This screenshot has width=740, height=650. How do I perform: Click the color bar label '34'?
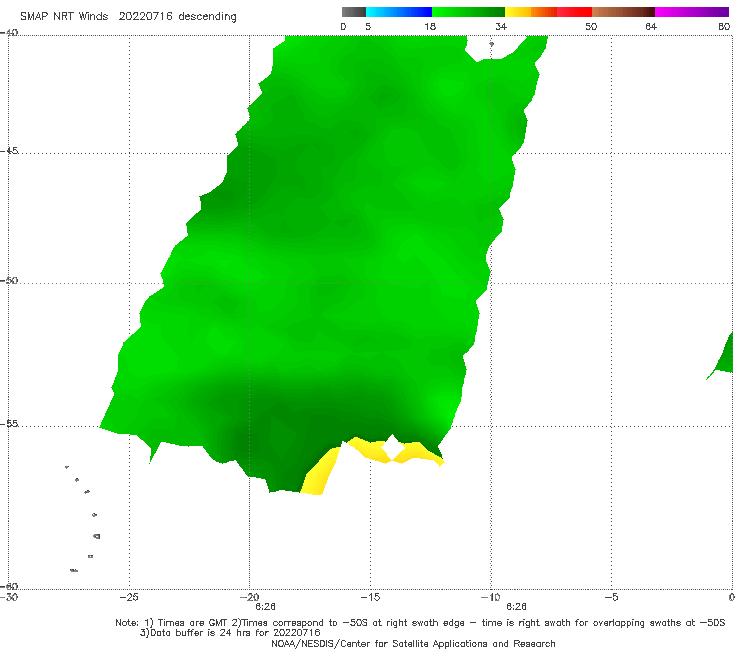(501, 26)
